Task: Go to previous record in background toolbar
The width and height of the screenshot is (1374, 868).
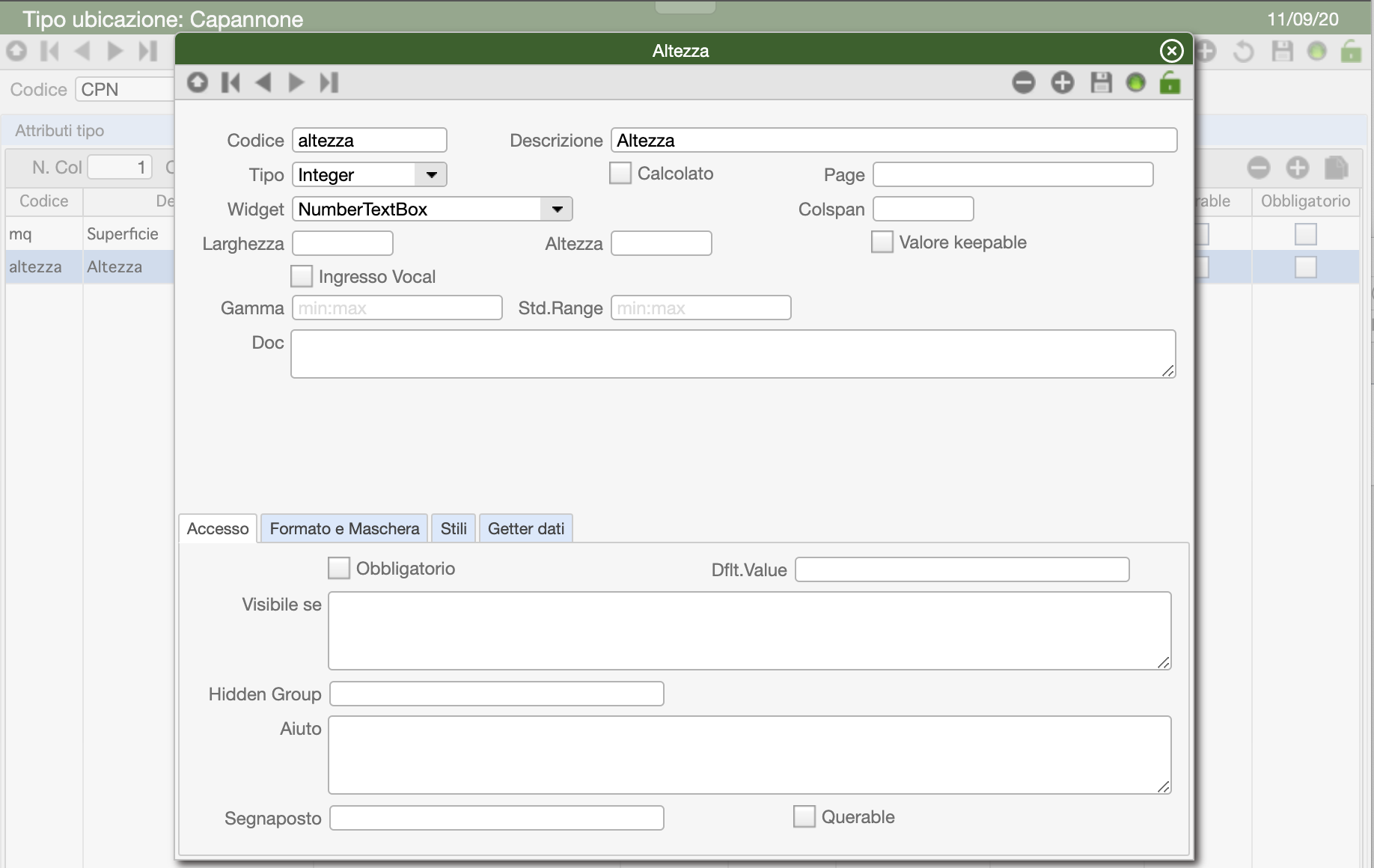Action: click(82, 51)
